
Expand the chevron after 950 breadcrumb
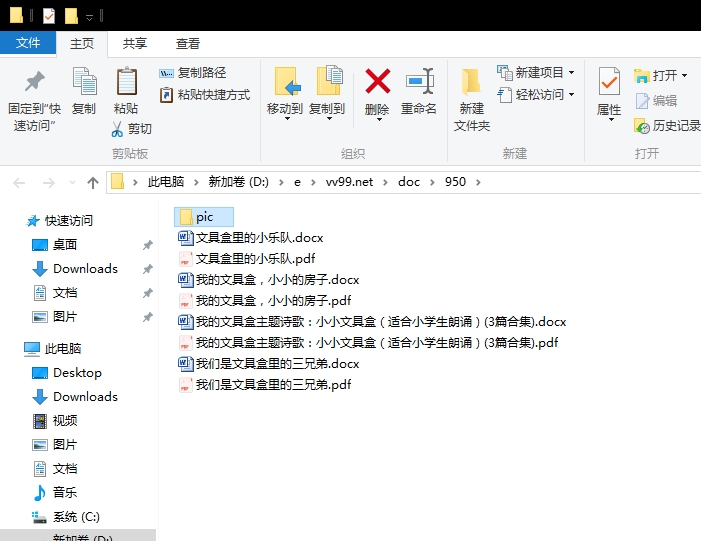(478, 182)
